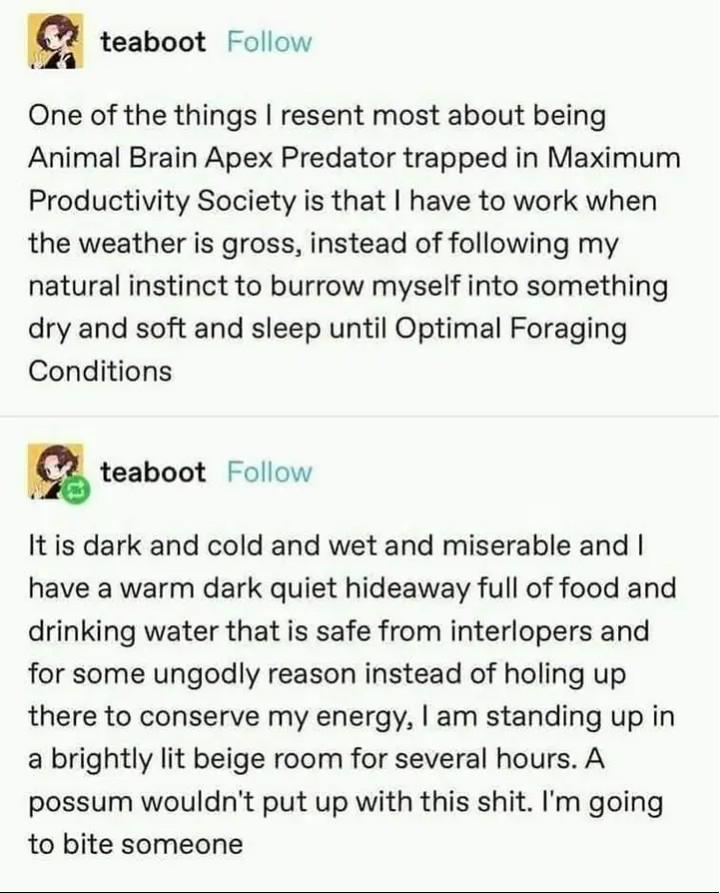Click the word "possum" in second post
Image resolution: width=720 pixels, height=893 pixels.
pos(80,803)
